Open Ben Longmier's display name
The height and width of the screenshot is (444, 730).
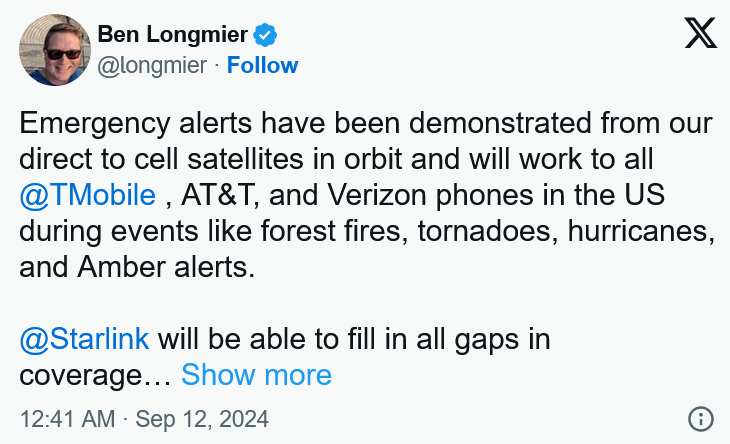(173, 34)
